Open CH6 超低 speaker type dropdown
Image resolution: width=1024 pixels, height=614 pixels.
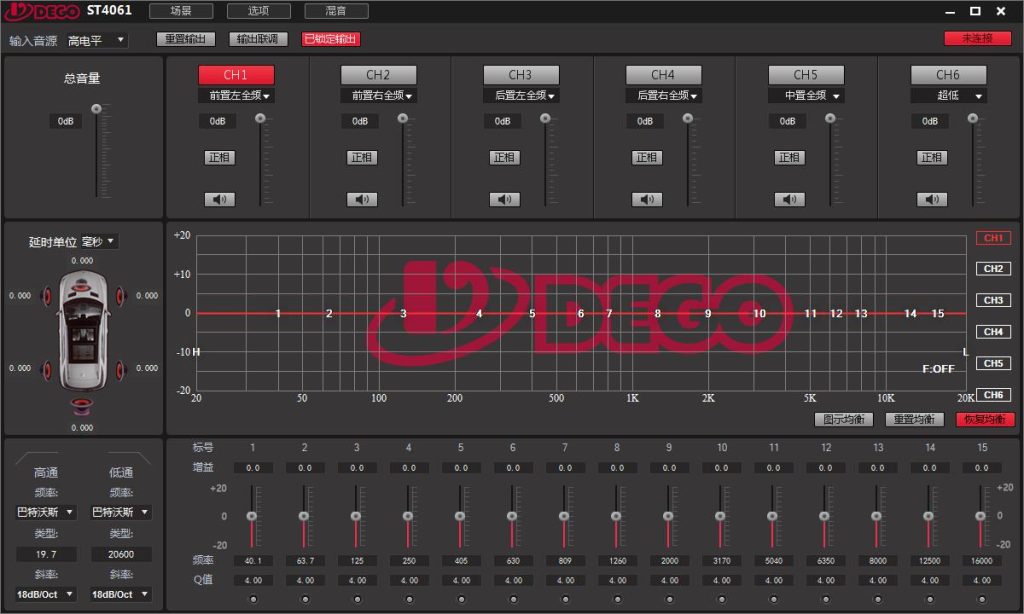coord(948,95)
